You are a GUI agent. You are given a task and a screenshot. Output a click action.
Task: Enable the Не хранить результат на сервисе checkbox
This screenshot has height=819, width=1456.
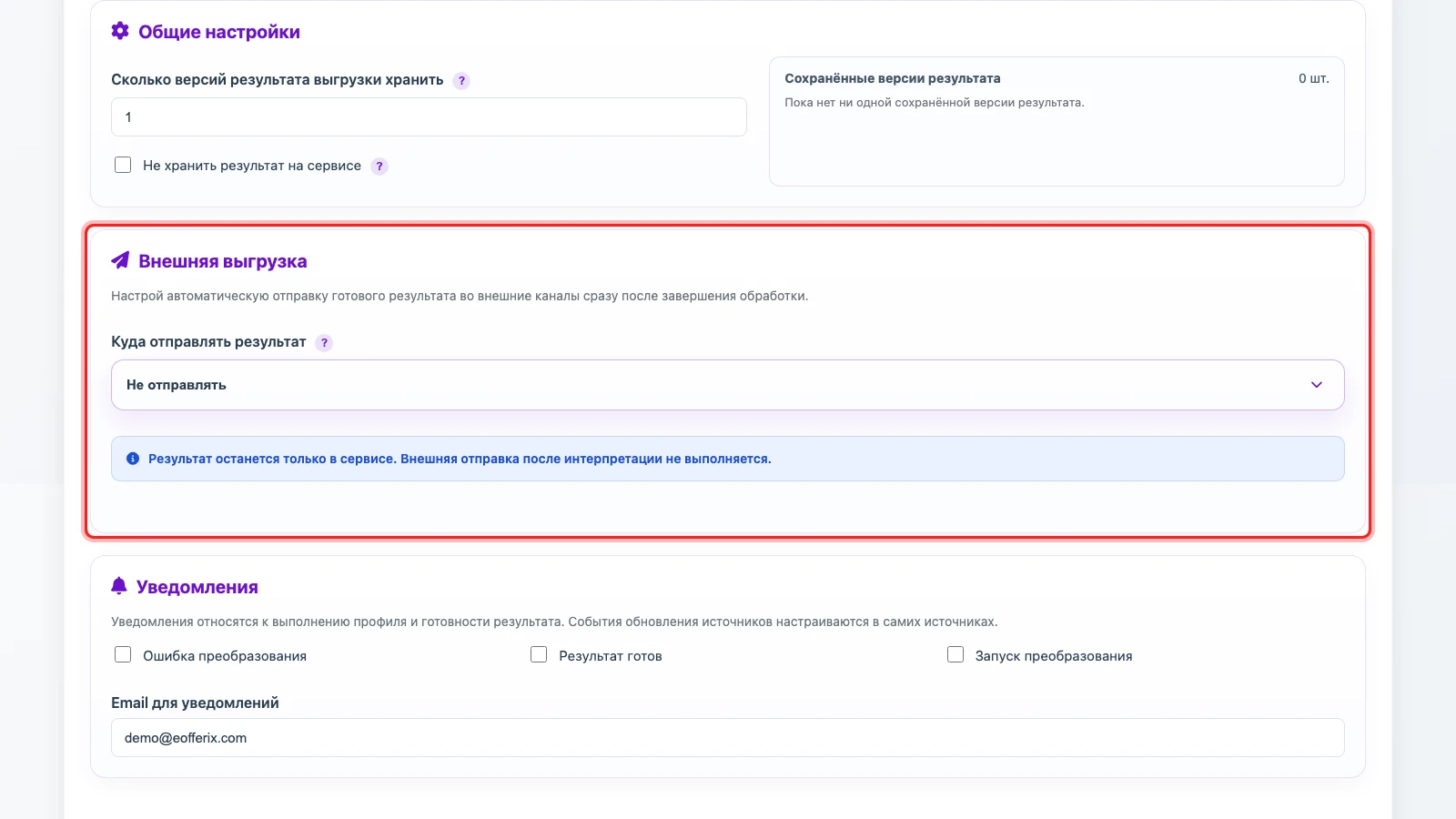click(123, 165)
